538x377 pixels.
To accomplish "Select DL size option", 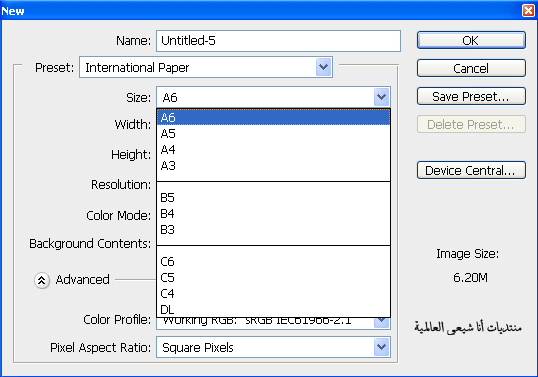I will click(273, 309).
